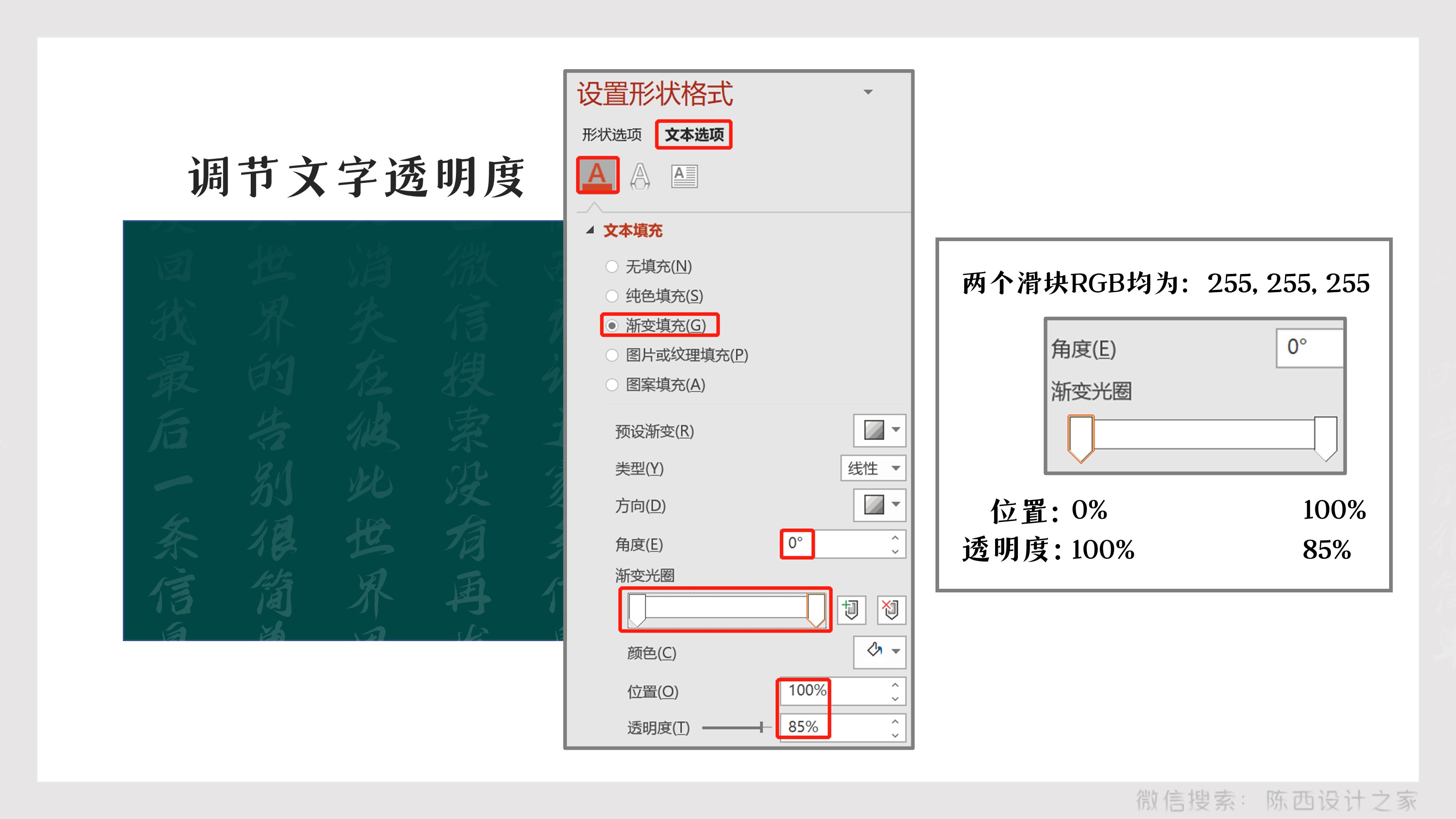This screenshot has width=1456, height=819.
Task: Open the Text Effects icon tab
Action: point(640,177)
